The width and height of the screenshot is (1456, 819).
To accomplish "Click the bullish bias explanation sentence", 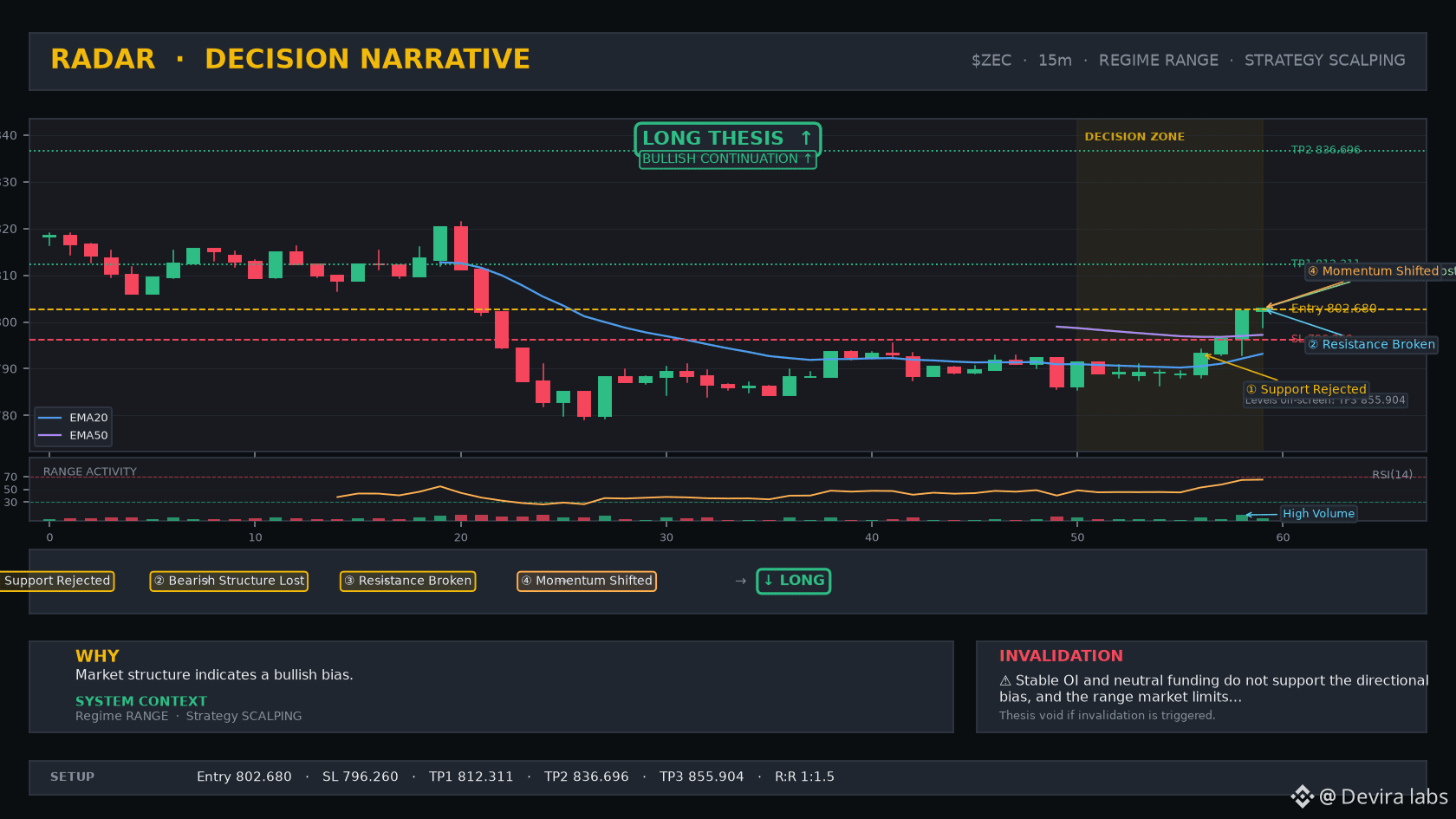I will [214, 675].
